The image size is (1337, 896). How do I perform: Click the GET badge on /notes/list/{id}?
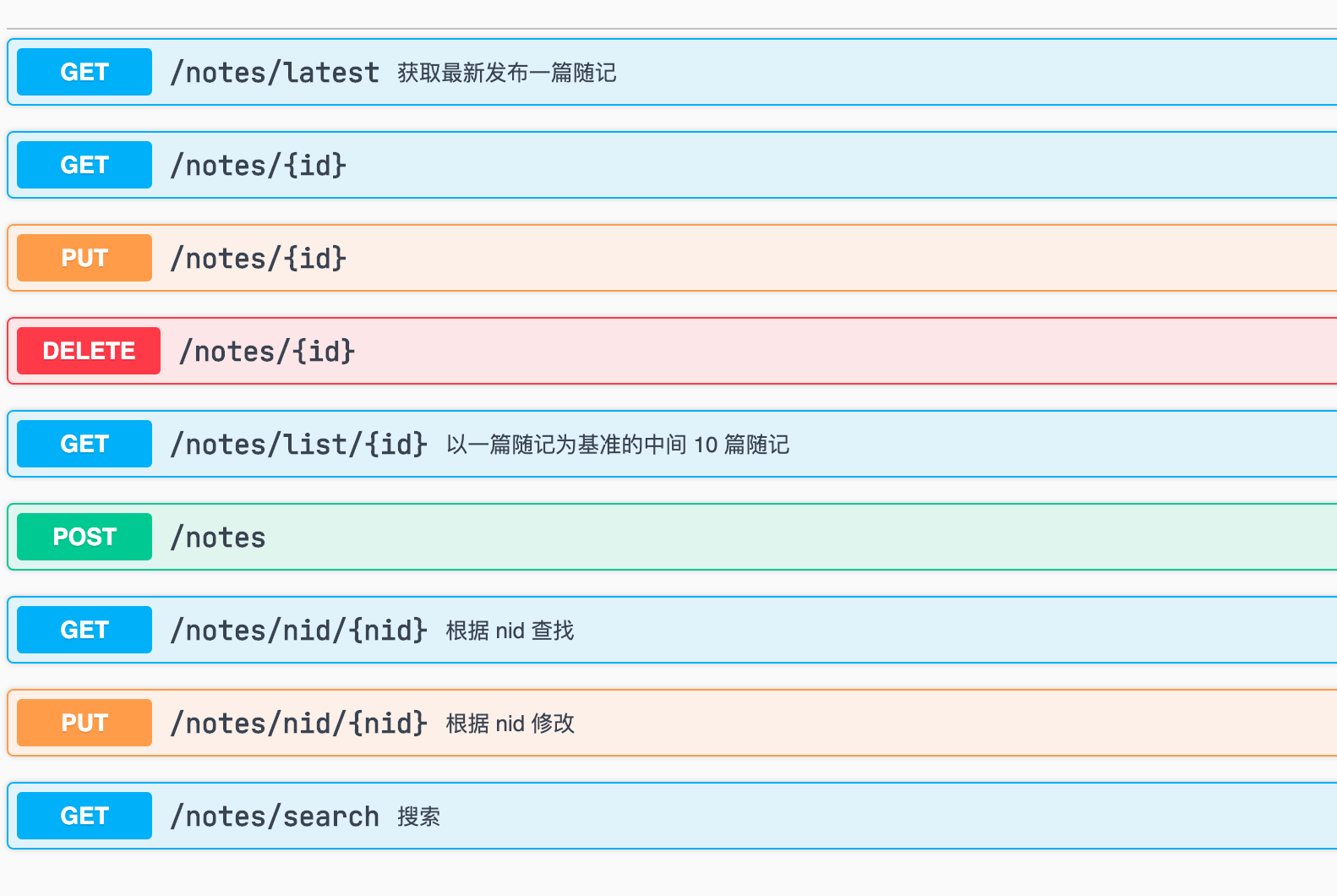click(83, 444)
